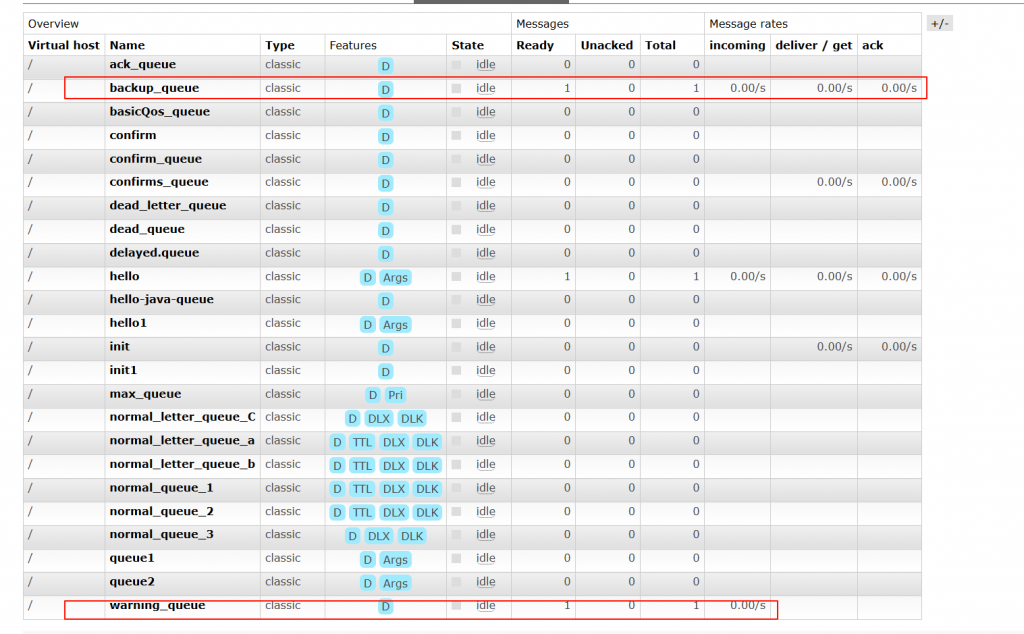
Task: Sort by the Virtual host column header
Action: 63,45
